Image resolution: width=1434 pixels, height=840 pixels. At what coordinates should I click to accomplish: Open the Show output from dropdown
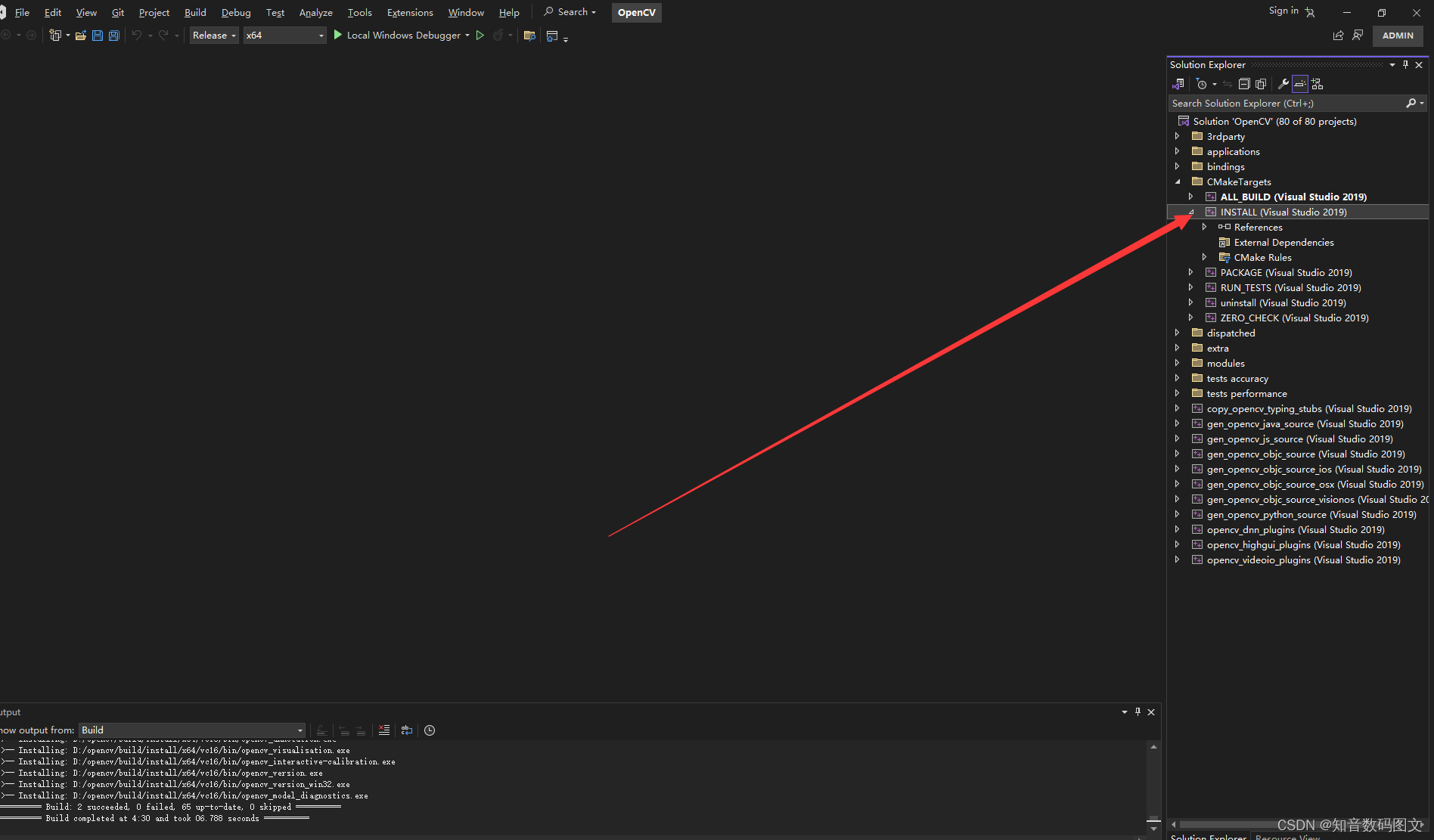300,730
